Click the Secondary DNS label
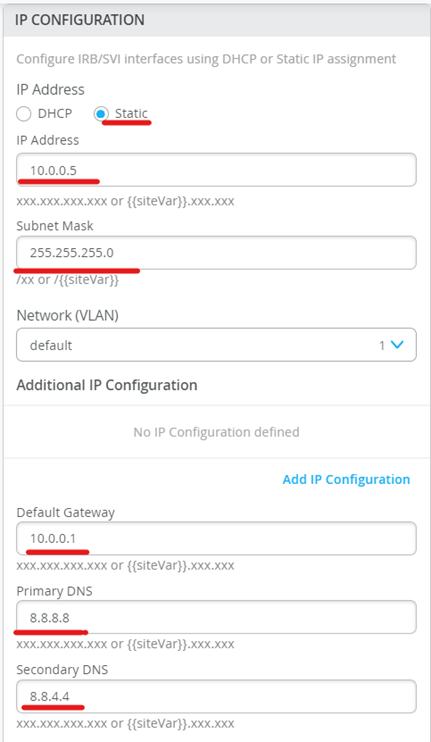431x742 pixels. [62, 670]
